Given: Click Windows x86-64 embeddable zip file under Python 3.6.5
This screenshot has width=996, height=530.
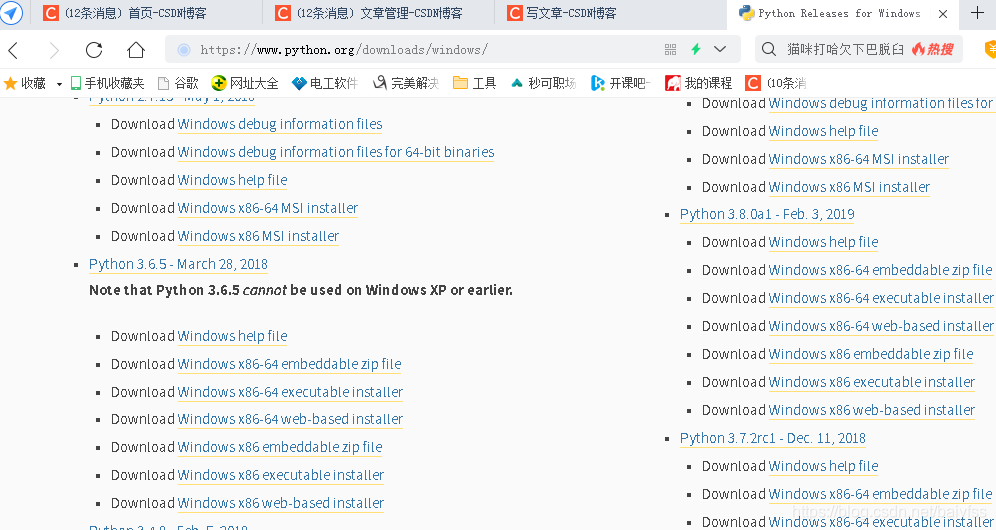Looking at the screenshot, I should coord(289,364).
